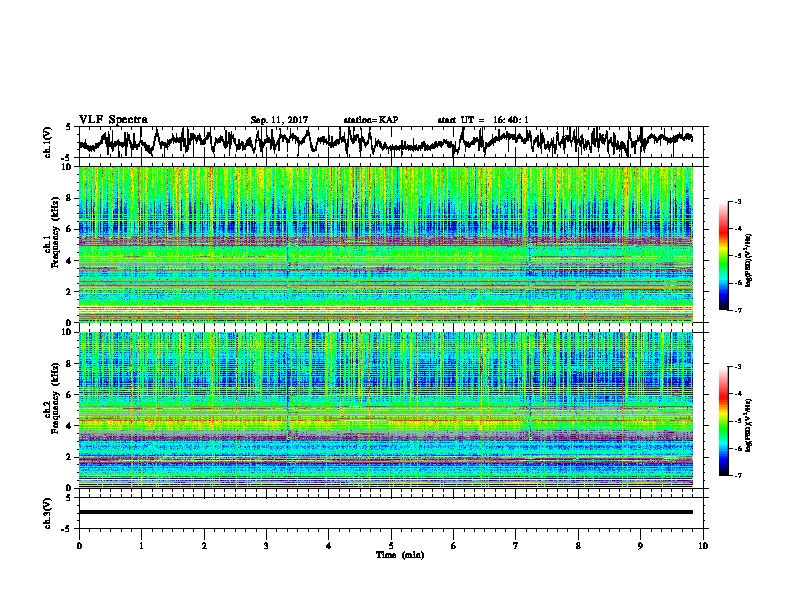Click the ch.1 voltage waveform trace panel
Screen dimensions: 792x612
point(393,142)
